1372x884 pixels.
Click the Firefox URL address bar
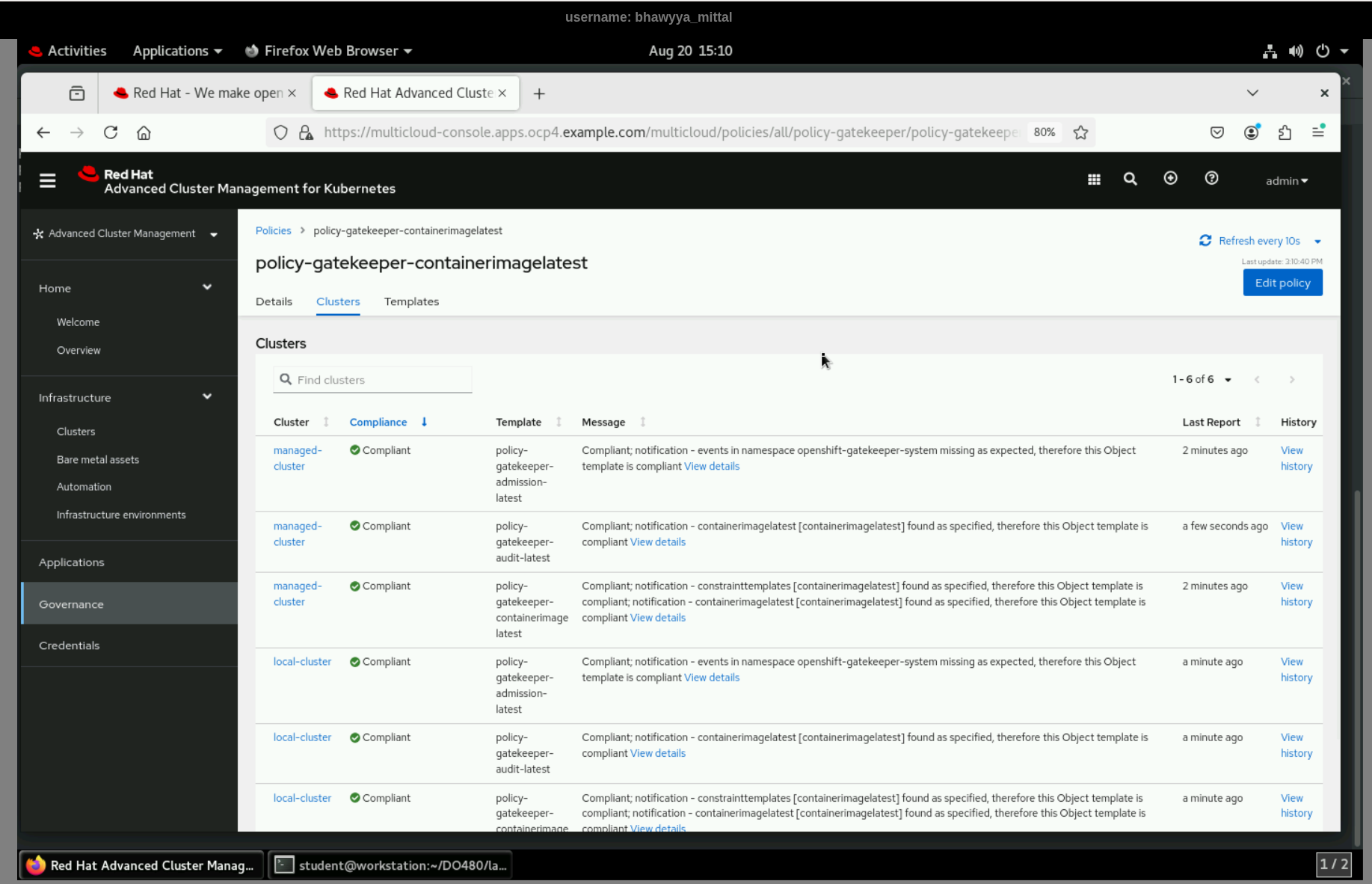point(671,132)
